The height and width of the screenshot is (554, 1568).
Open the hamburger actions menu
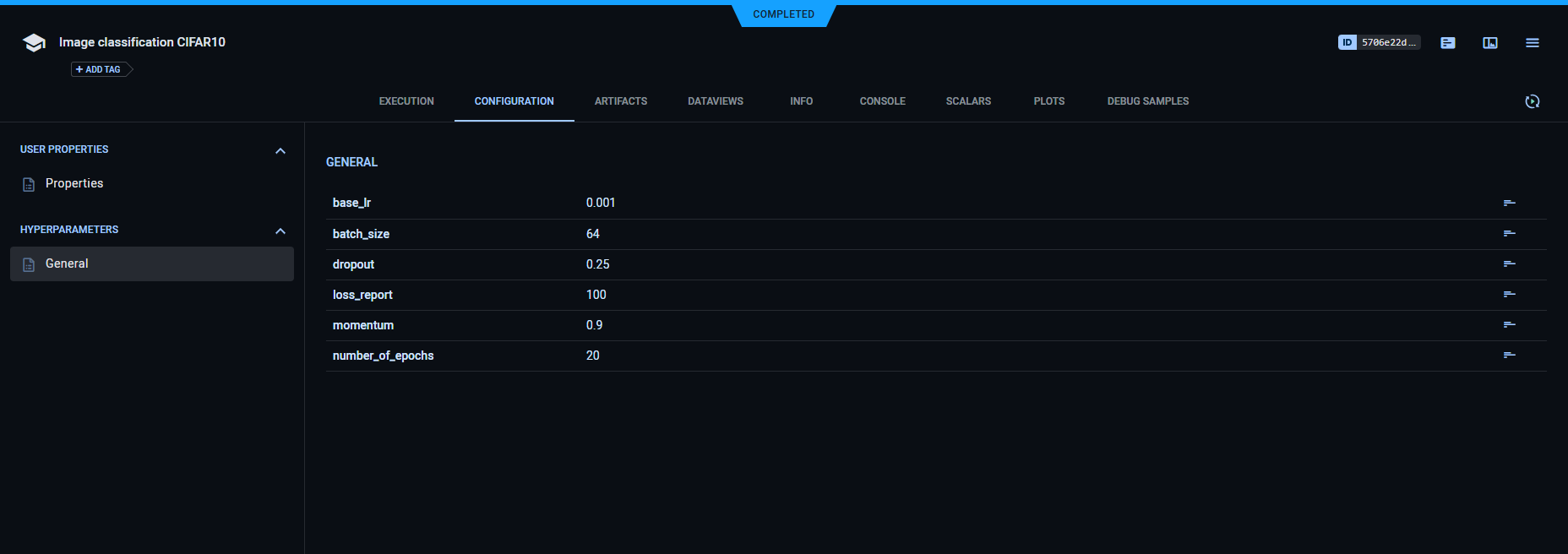coord(1532,43)
